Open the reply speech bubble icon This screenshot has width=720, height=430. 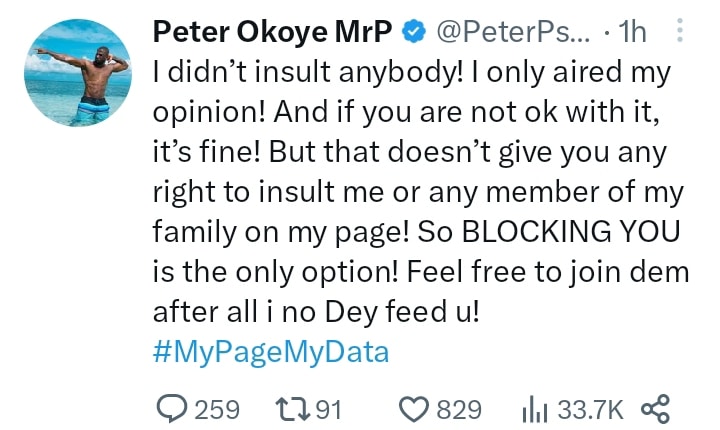(x=172, y=409)
